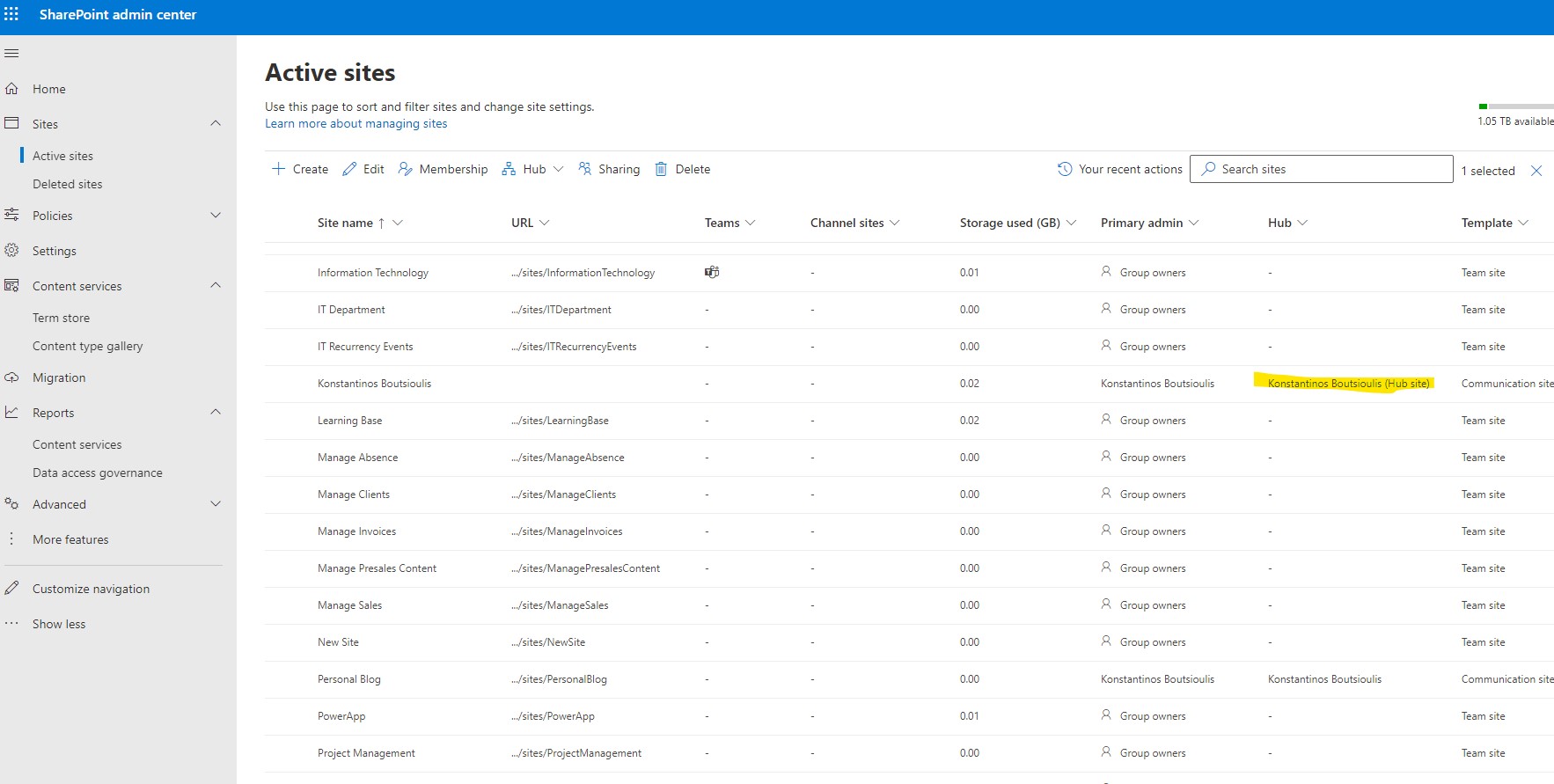
Task: Click the Settings gear icon
Action: click(x=11, y=251)
